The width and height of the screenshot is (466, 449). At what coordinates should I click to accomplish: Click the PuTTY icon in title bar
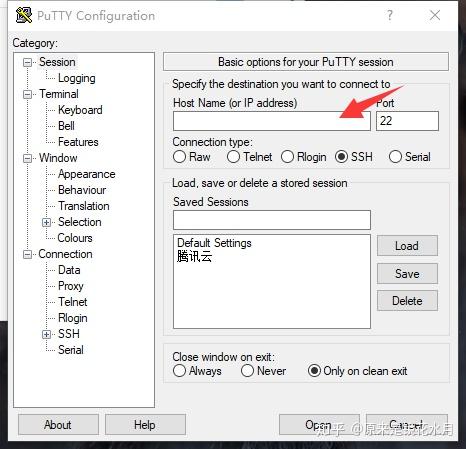tap(24, 15)
